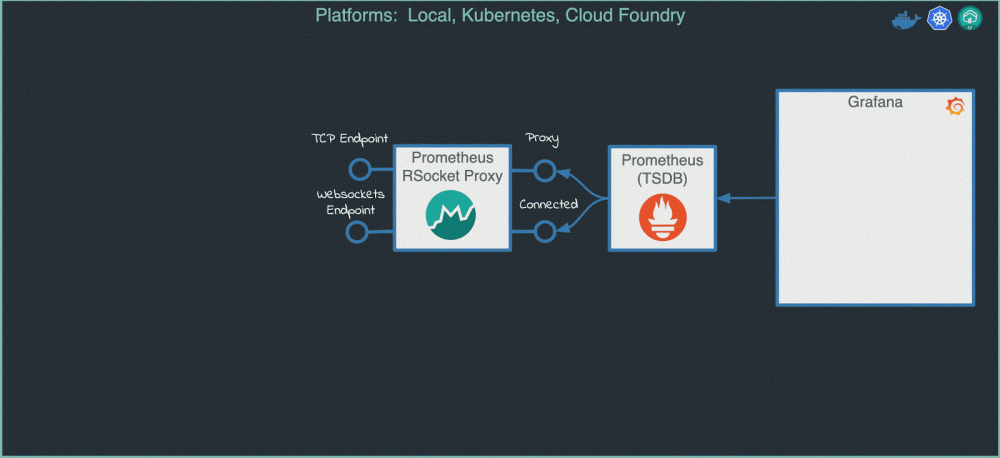
Task: Click the Grafana box title
Action: coord(875,102)
